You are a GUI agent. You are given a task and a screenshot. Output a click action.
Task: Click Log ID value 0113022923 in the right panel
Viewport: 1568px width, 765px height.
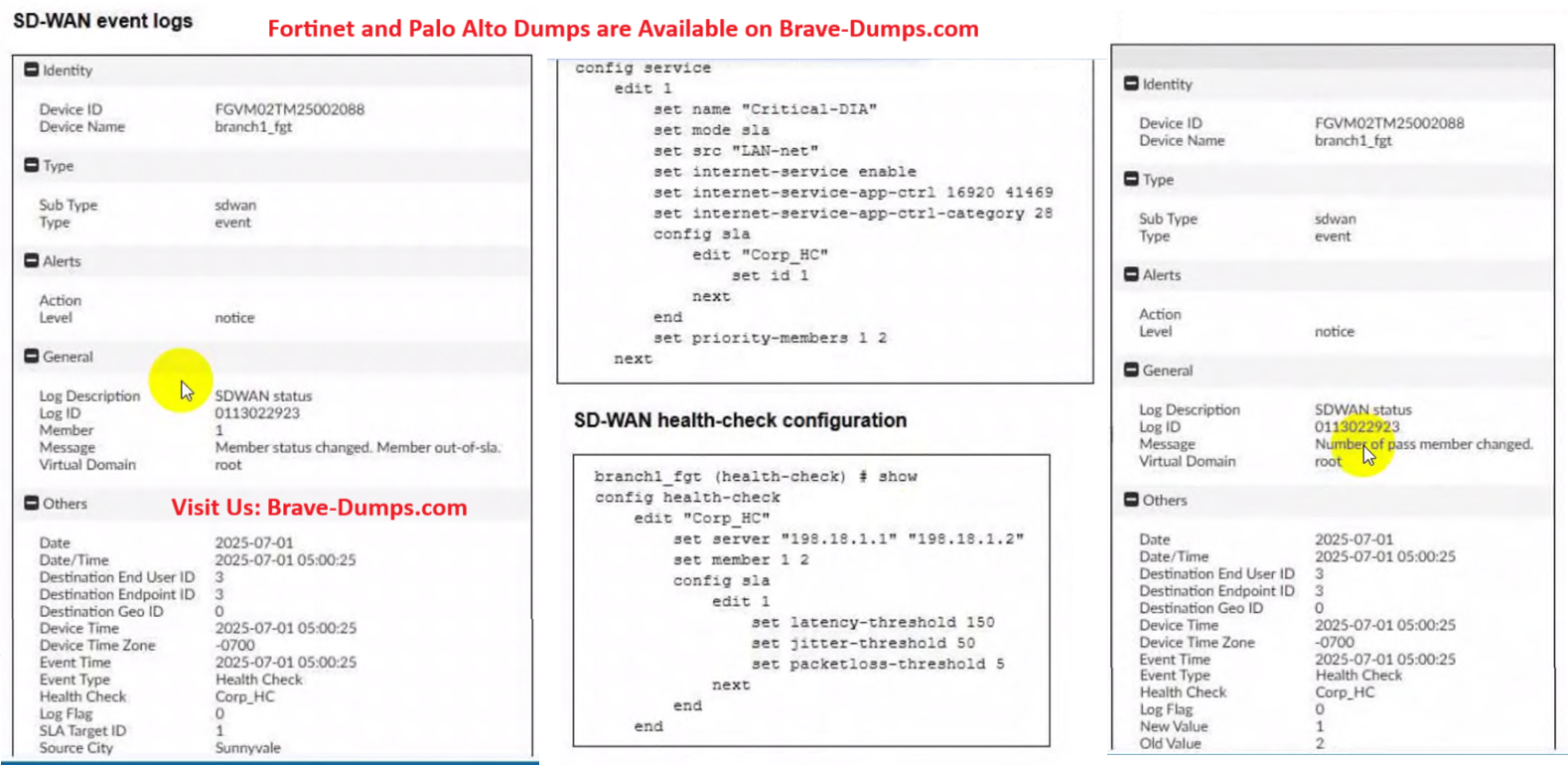[x=1356, y=426]
